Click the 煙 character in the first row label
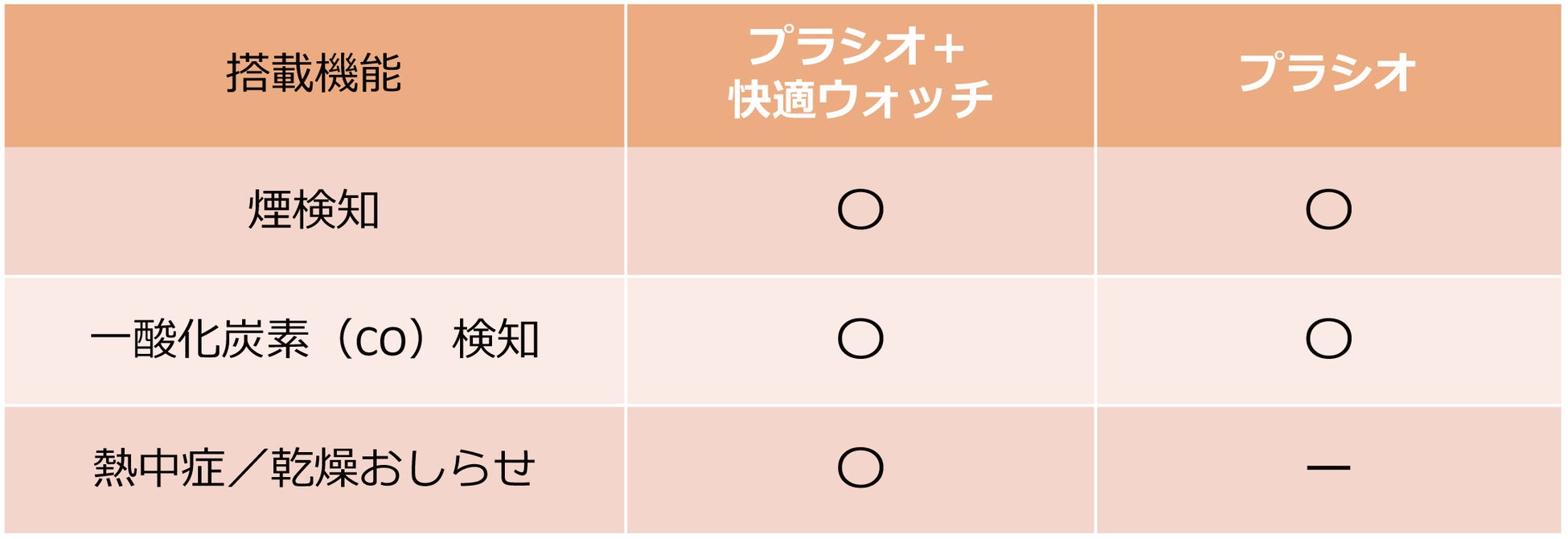This screenshot has height=539, width=1568. coord(269,210)
